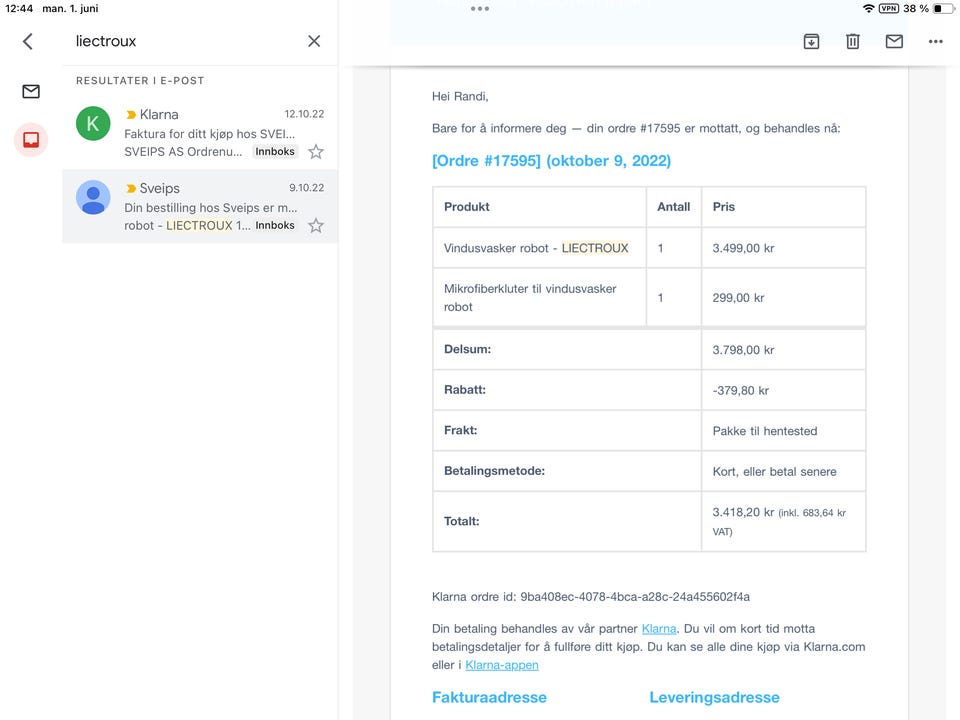Tap the Sveips sender avatar

coord(93,197)
